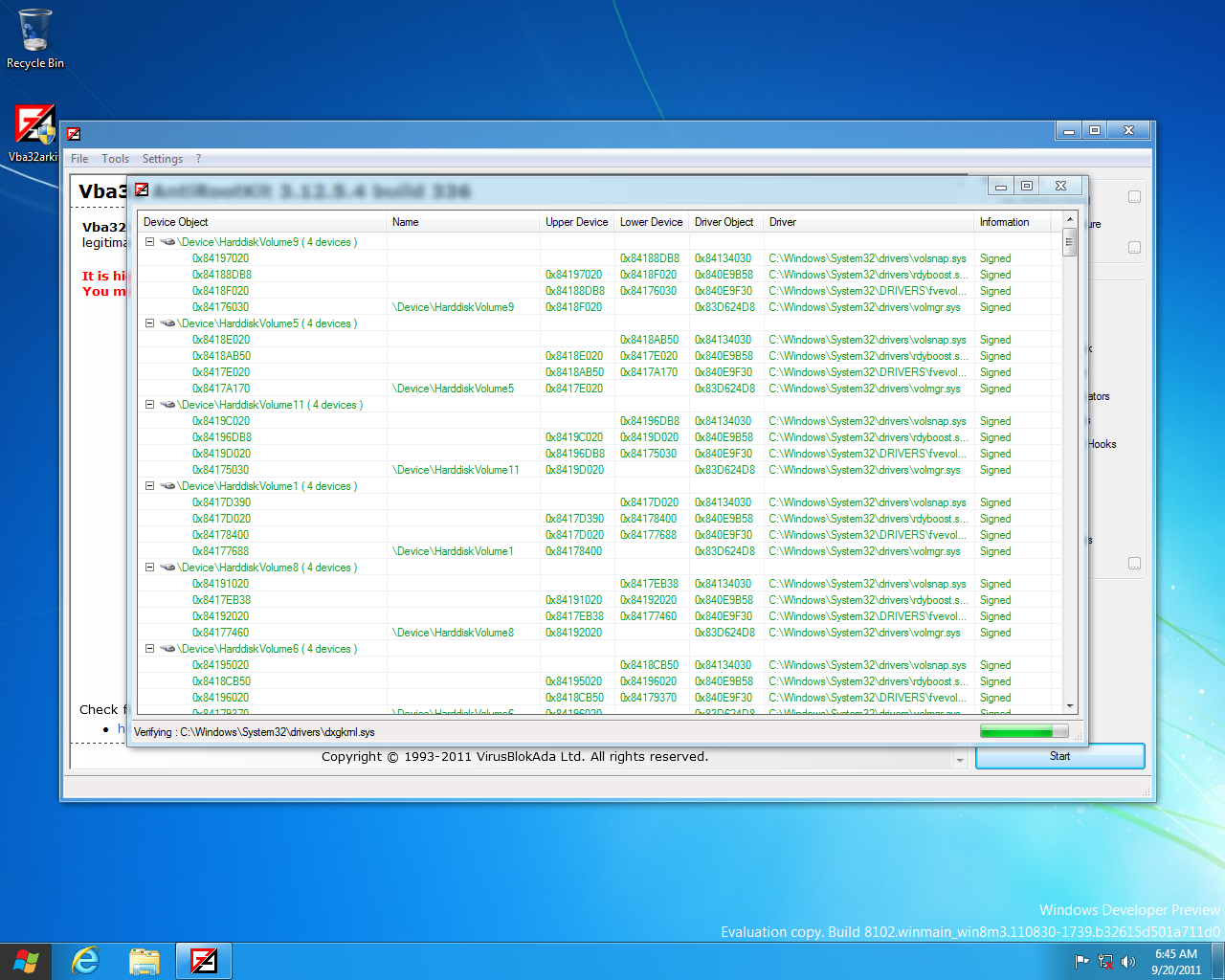The height and width of the screenshot is (980, 1225).
Task: Click the Name cell '\Device\HarddiskVolume8'
Action: click(x=454, y=633)
